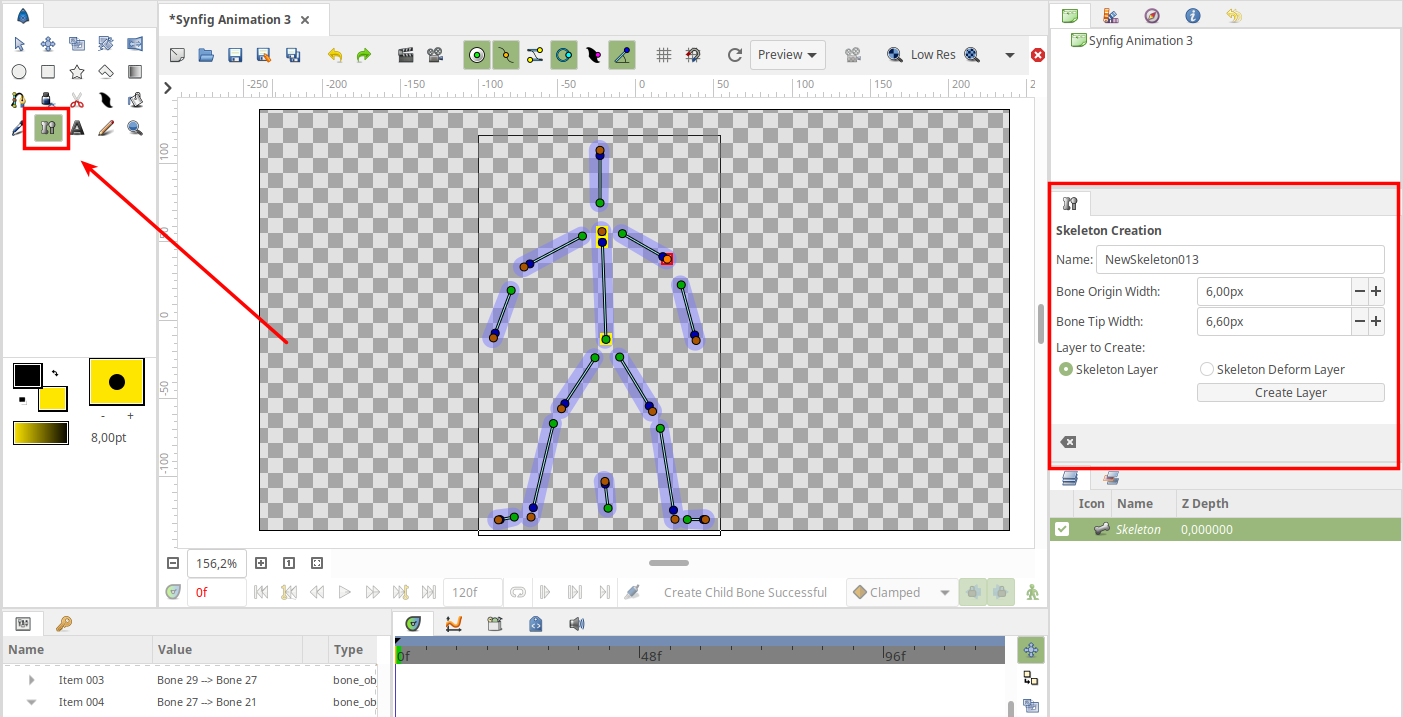
Task: Choose the Skeleton Deform Layer radio option
Action: tap(1272, 369)
